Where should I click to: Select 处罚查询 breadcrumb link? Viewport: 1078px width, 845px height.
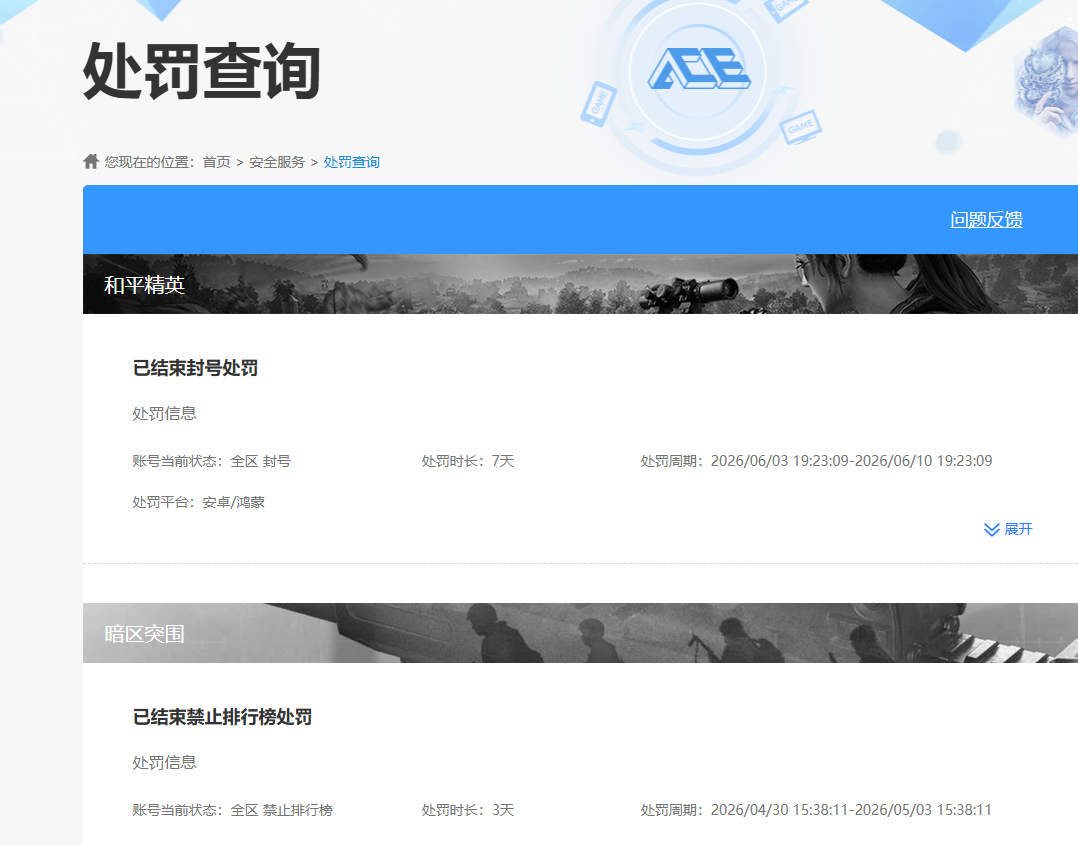[x=351, y=162]
